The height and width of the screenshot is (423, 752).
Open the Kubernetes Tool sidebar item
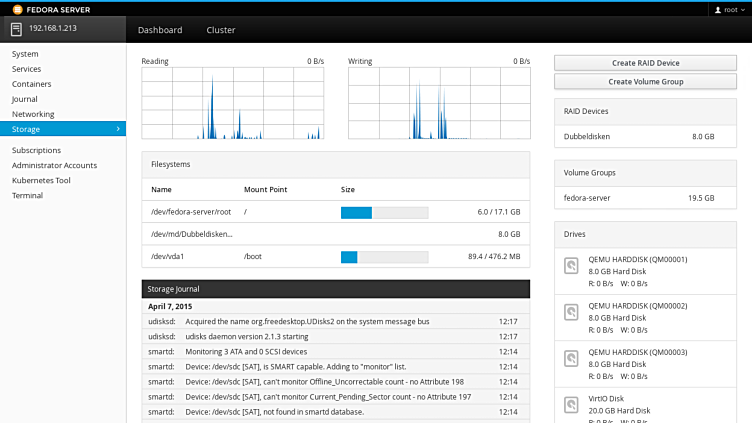pyautogui.click(x=41, y=180)
